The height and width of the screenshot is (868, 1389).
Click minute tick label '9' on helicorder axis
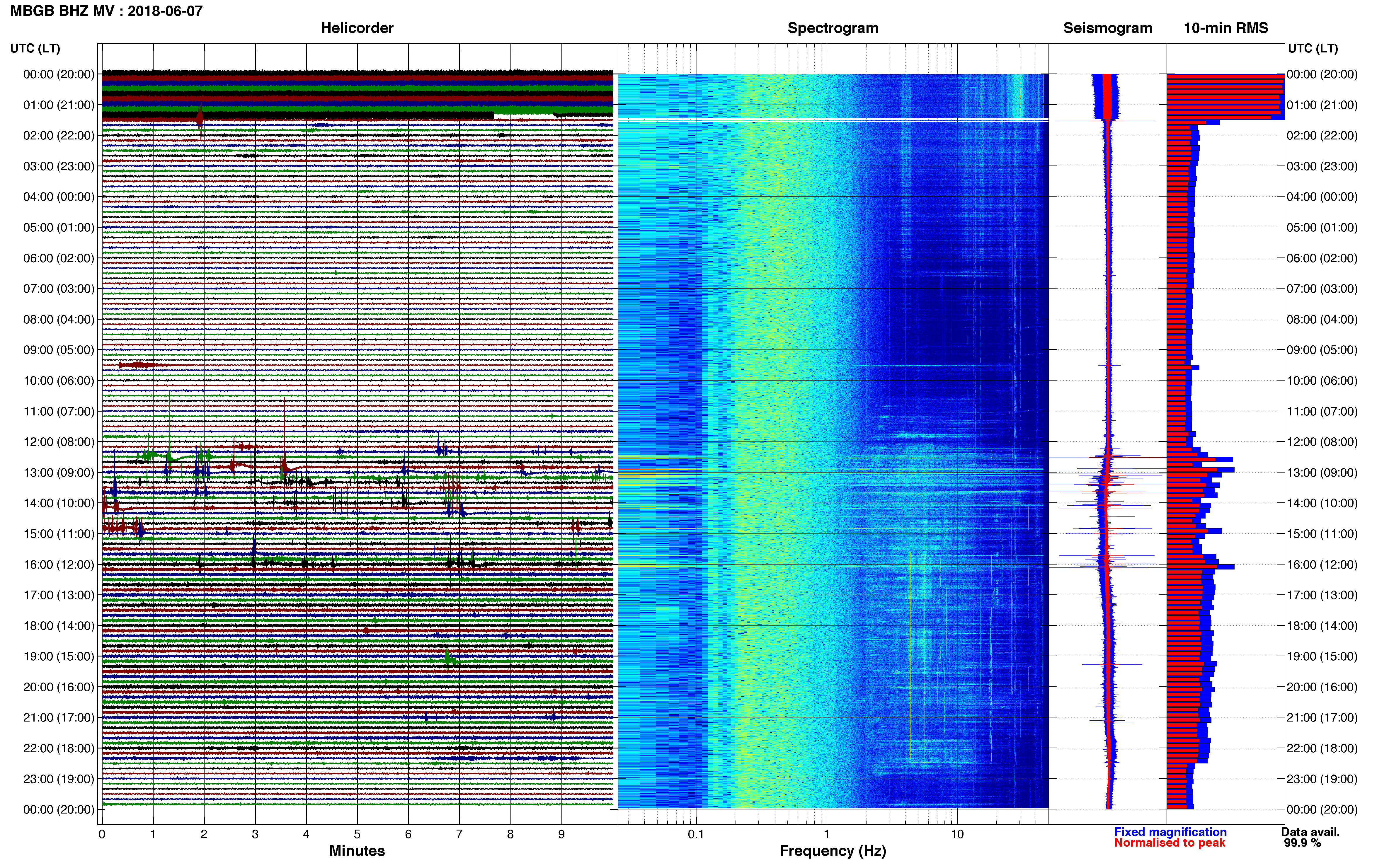point(561,834)
